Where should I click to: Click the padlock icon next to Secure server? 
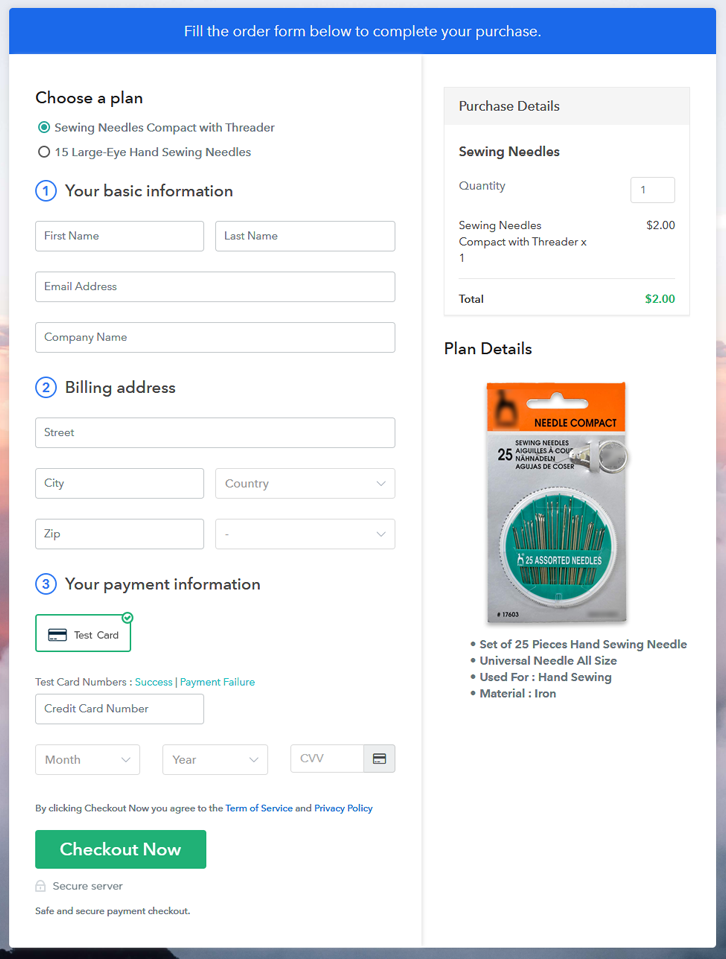(x=41, y=886)
